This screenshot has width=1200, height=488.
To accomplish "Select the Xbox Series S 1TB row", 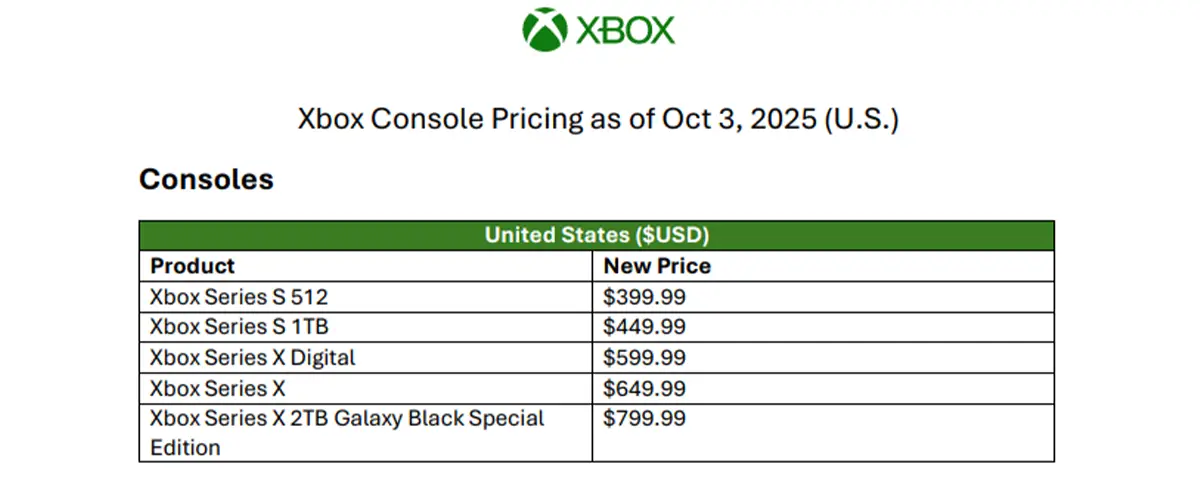I will coord(596,327).
